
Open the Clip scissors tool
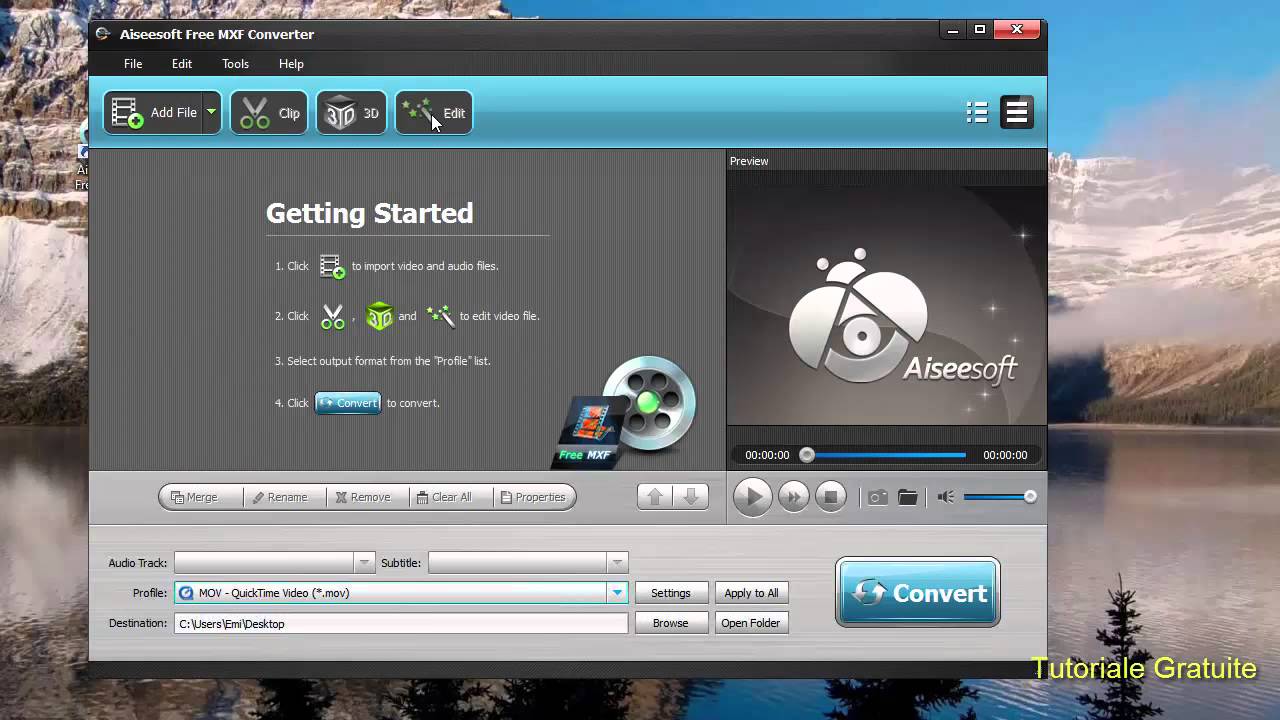pyautogui.click(x=269, y=113)
